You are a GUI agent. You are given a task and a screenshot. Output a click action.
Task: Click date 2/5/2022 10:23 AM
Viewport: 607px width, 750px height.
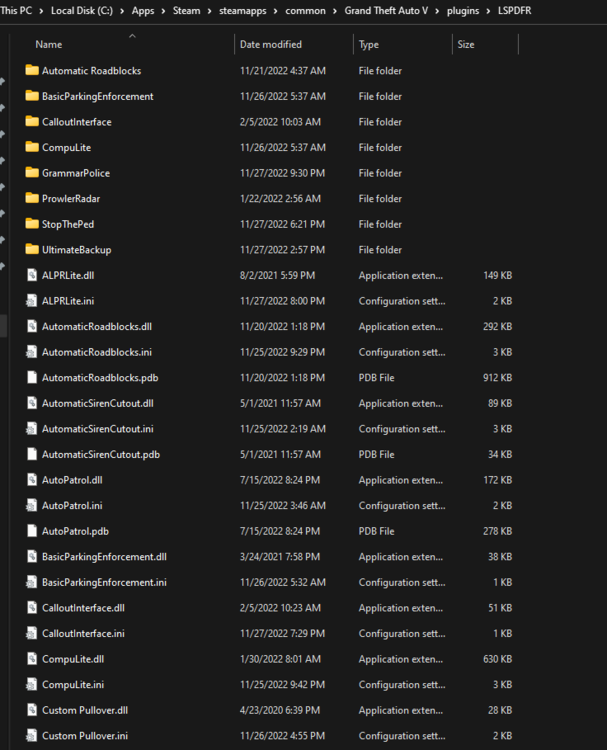(280, 608)
